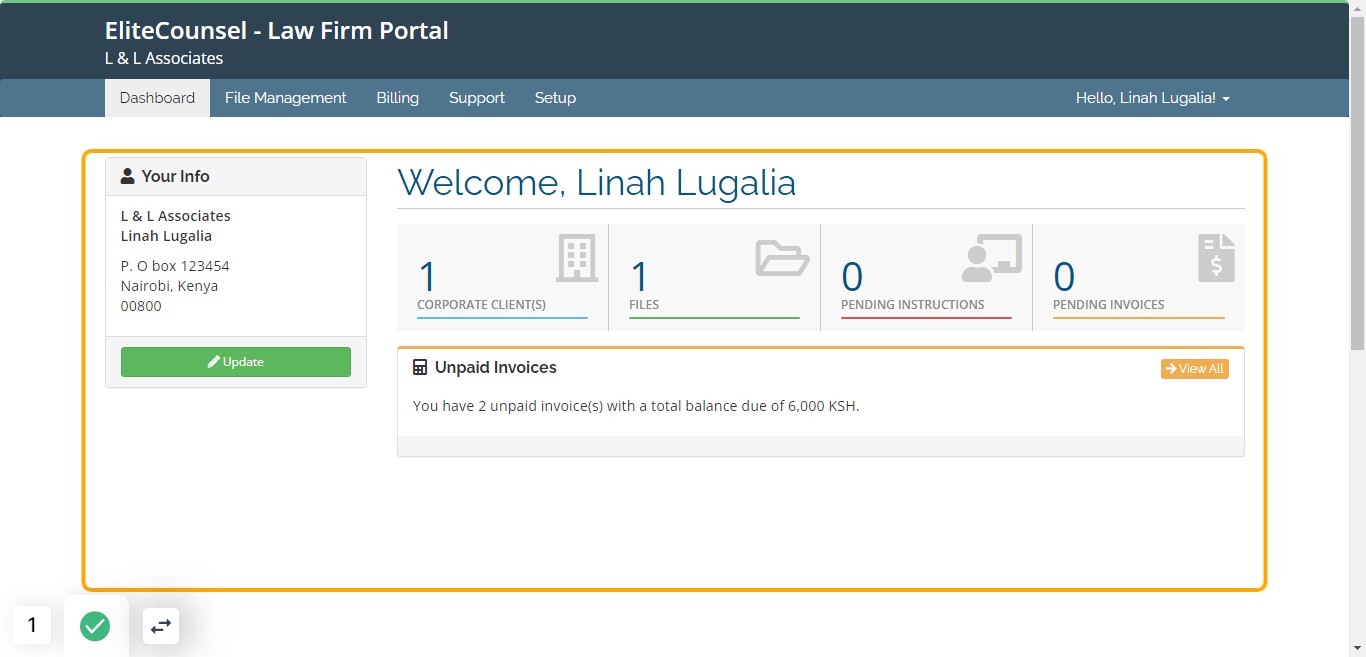This screenshot has width=1366, height=657.
Task: Click the pending invoices dollar document icon
Action: 1216,258
